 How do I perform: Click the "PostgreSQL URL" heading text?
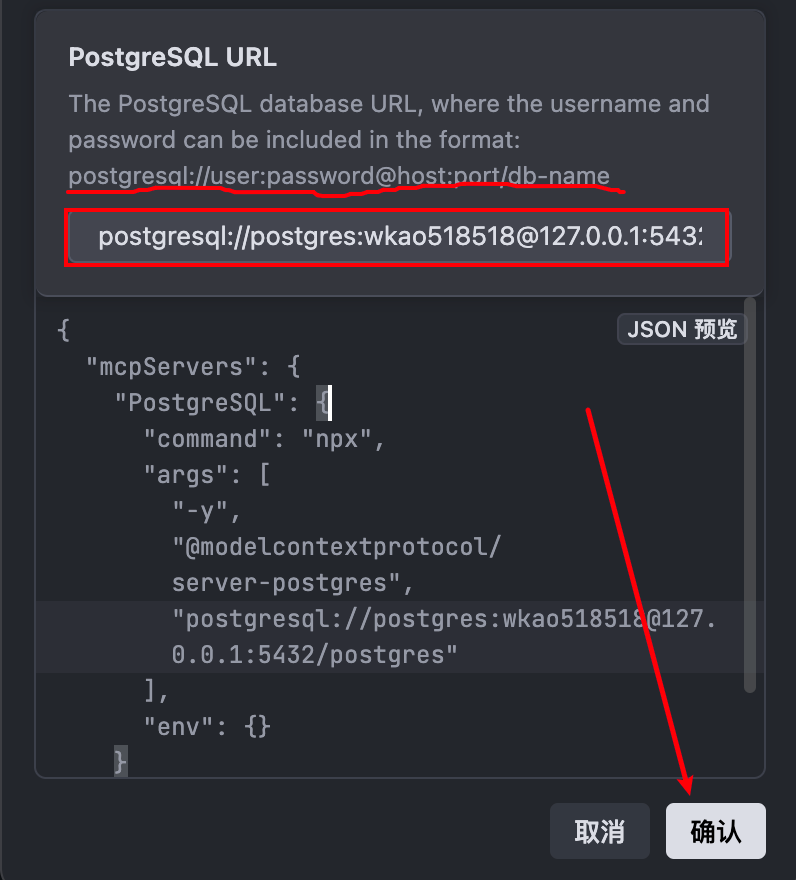click(x=173, y=57)
